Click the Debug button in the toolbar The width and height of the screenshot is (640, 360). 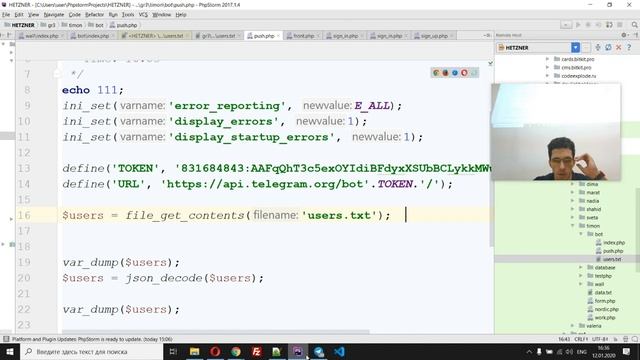[588, 25]
